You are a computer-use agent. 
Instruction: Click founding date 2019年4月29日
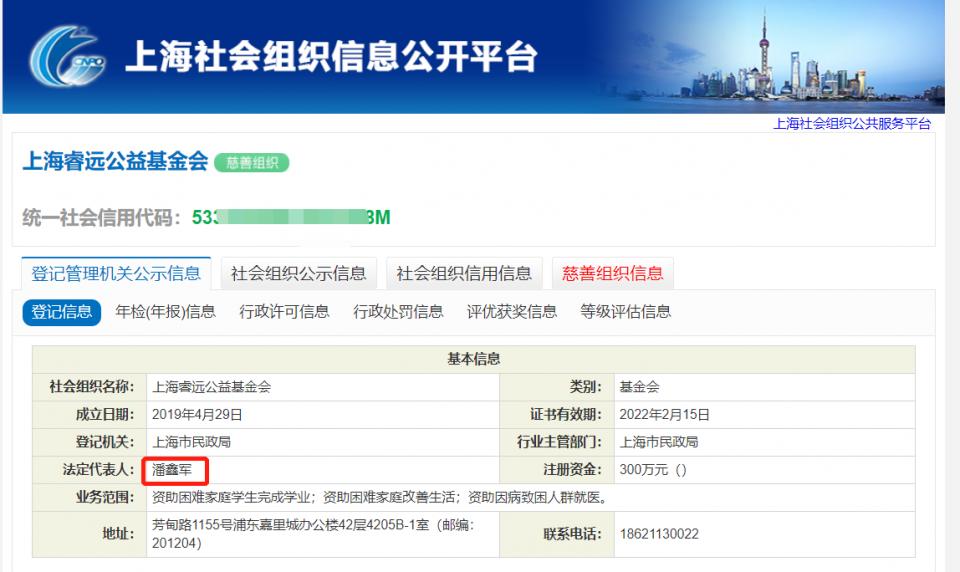point(197,415)
